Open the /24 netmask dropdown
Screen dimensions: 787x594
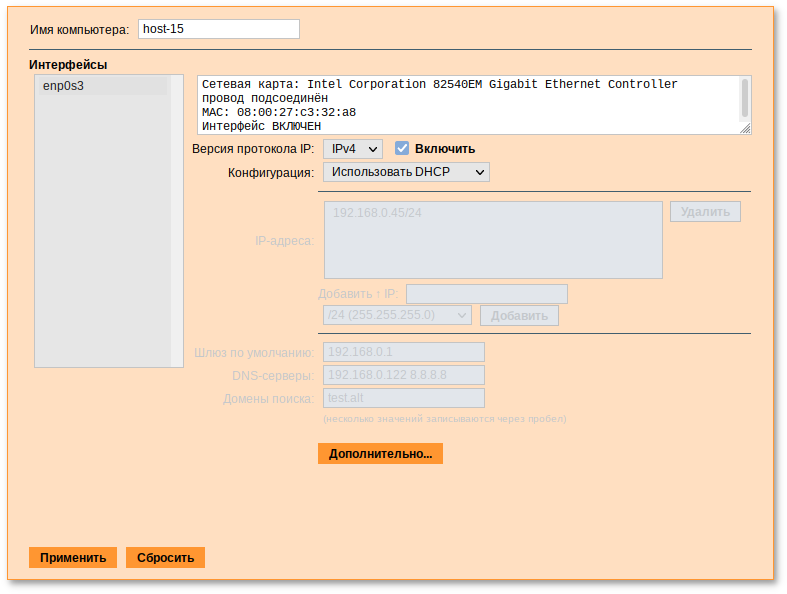(397, 315)
